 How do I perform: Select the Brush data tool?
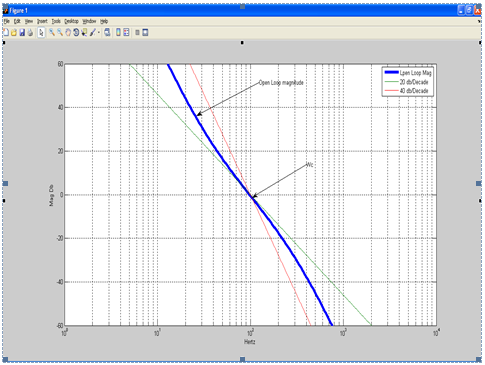(93, 32)
